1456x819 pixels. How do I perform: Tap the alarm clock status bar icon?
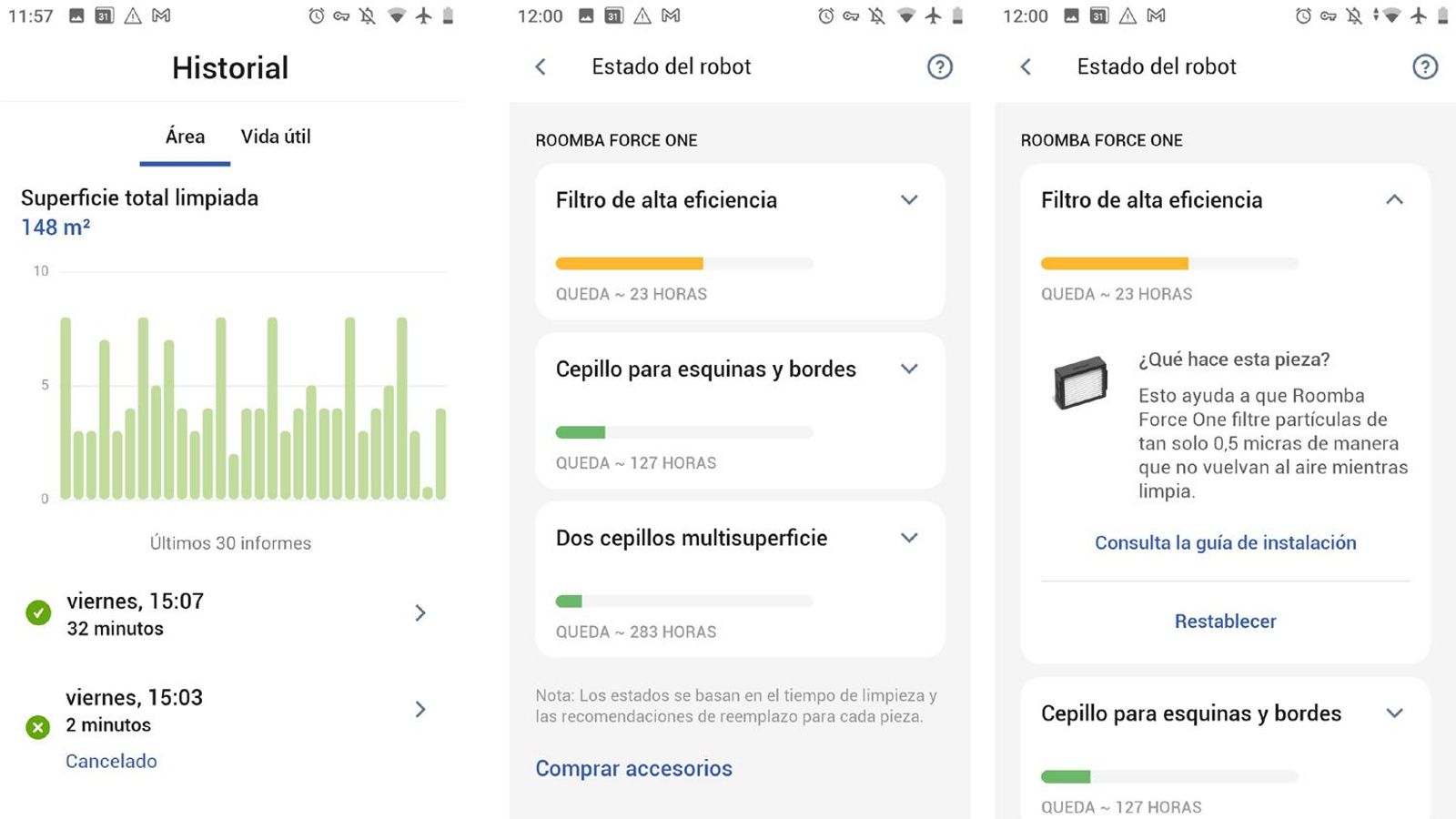click(824, 15)
